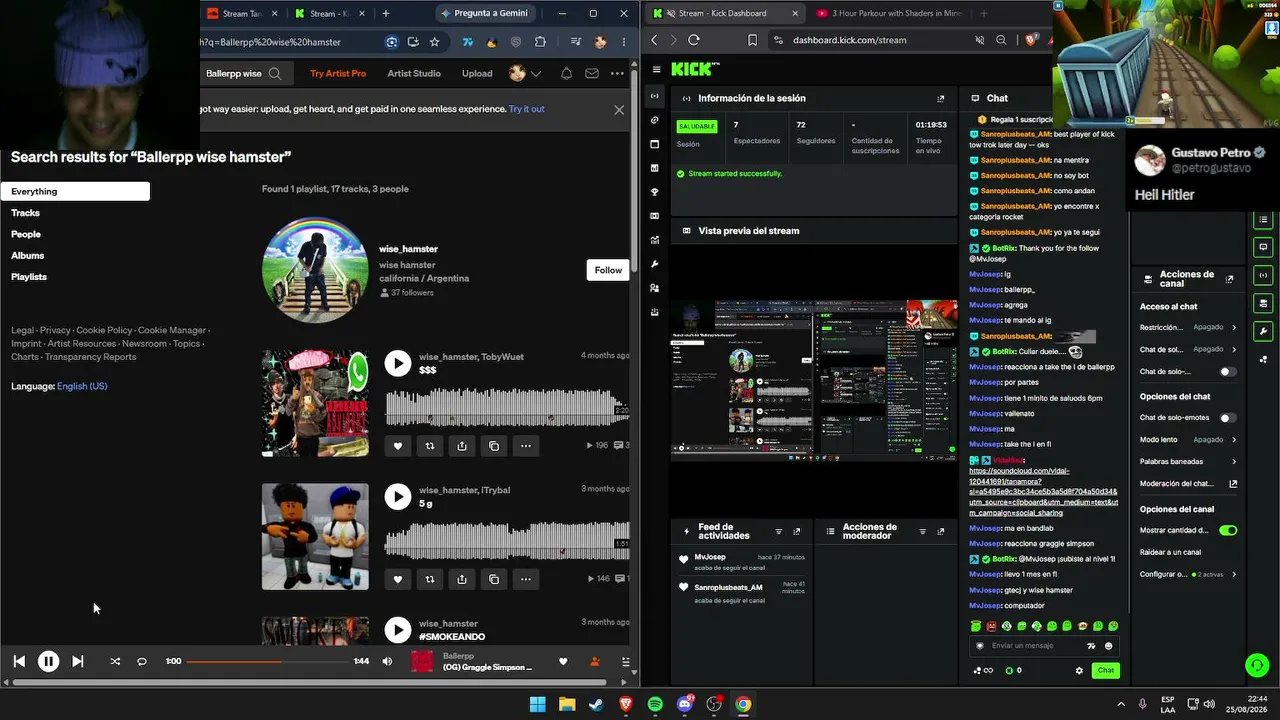This screenshot has height=720, width=1280.
Task: Filter search results by Tracks
Action: 26,213
